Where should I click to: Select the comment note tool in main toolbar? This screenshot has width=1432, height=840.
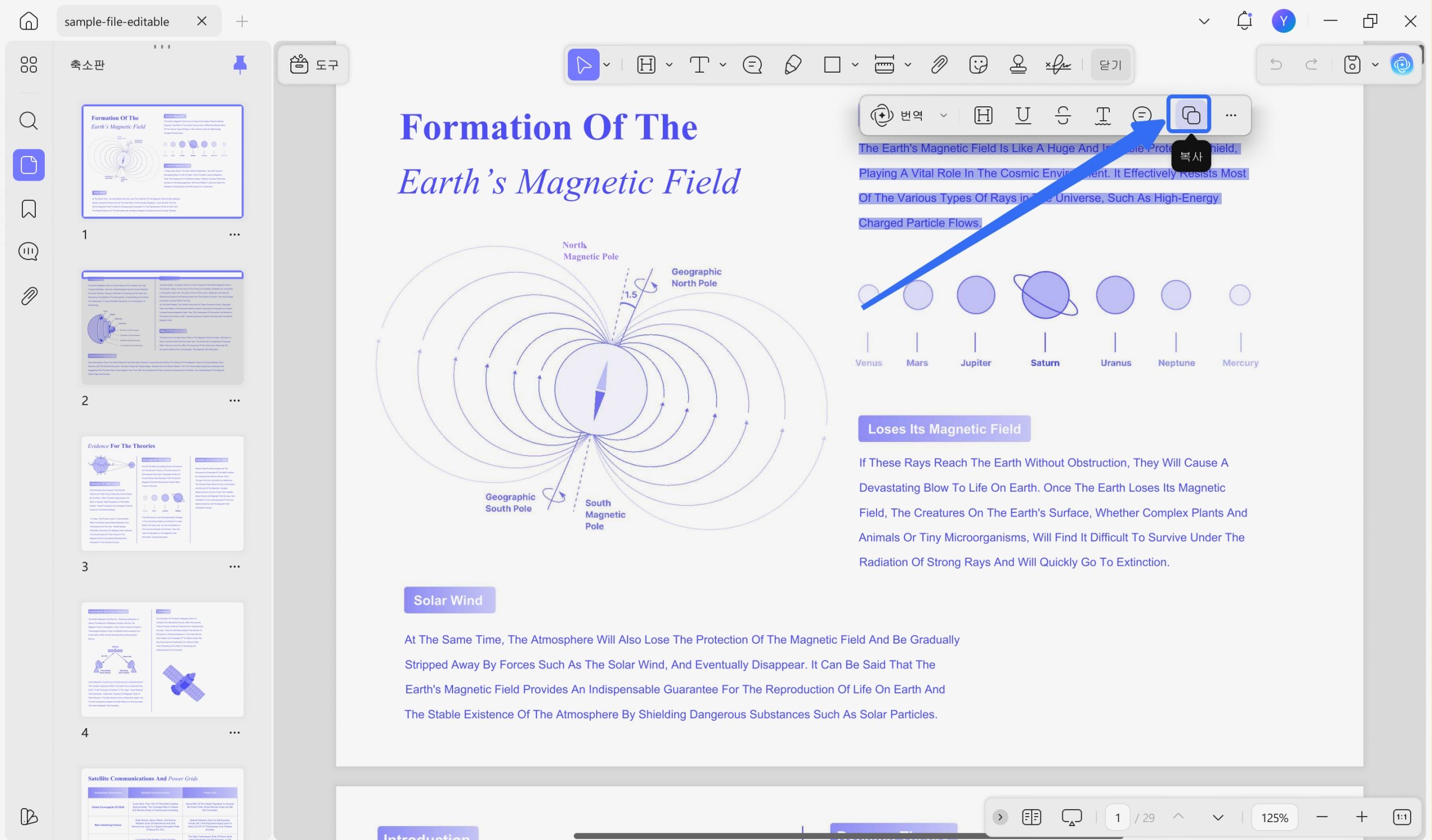(752, 65)
